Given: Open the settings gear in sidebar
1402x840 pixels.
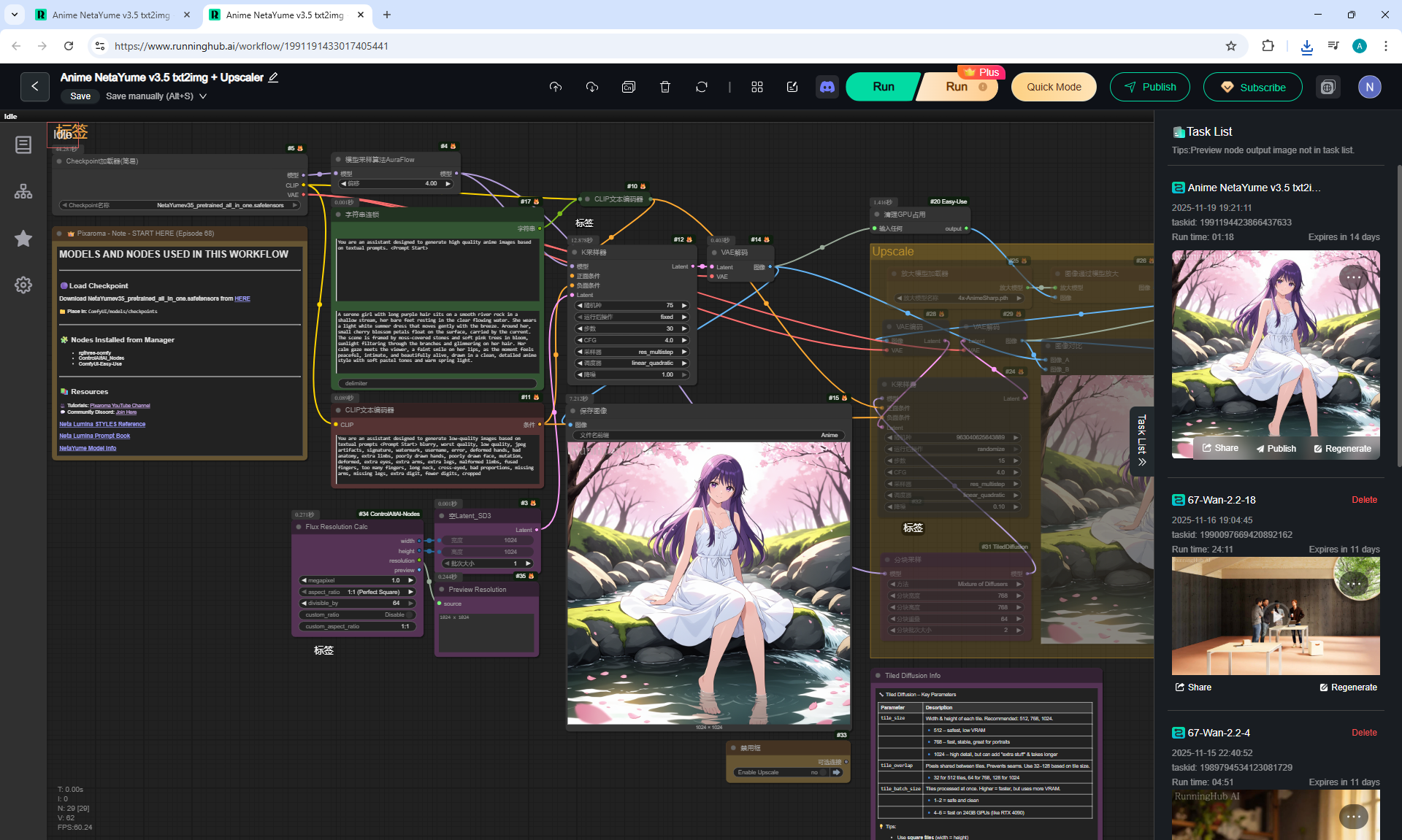Looking at the screenshot, I should [23, 285].
